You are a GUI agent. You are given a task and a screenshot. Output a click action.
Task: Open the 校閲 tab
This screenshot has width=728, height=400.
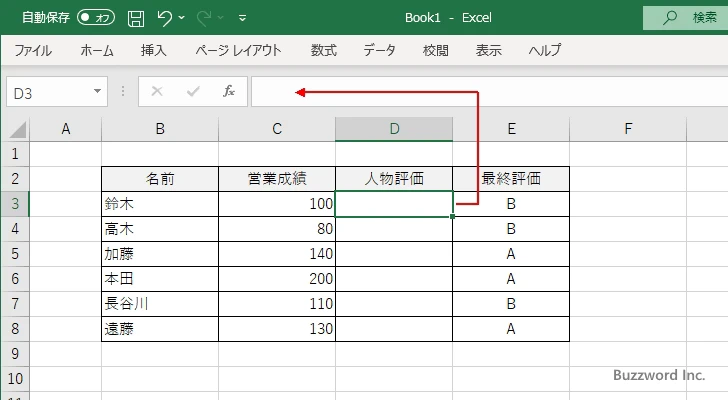click(x=436, y=50)
